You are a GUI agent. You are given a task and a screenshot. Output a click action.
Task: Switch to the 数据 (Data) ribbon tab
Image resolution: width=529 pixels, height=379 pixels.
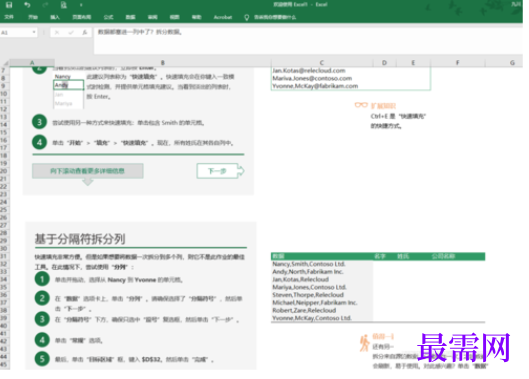(x=130, y=17)
